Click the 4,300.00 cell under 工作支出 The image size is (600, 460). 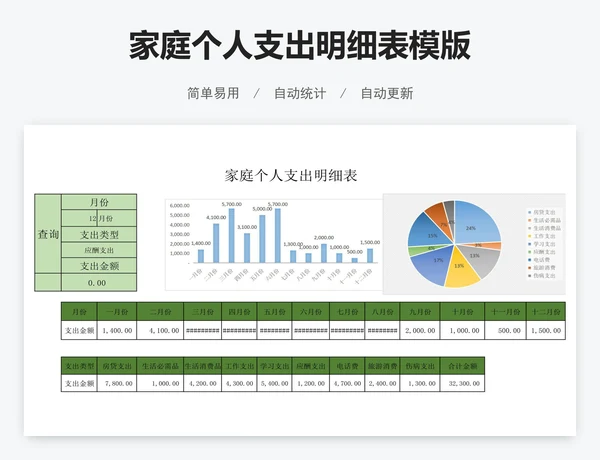(x=239, y=383)
